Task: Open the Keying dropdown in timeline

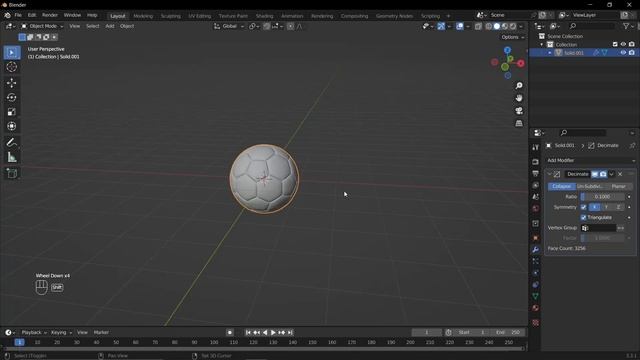Action: pos(61,333)
